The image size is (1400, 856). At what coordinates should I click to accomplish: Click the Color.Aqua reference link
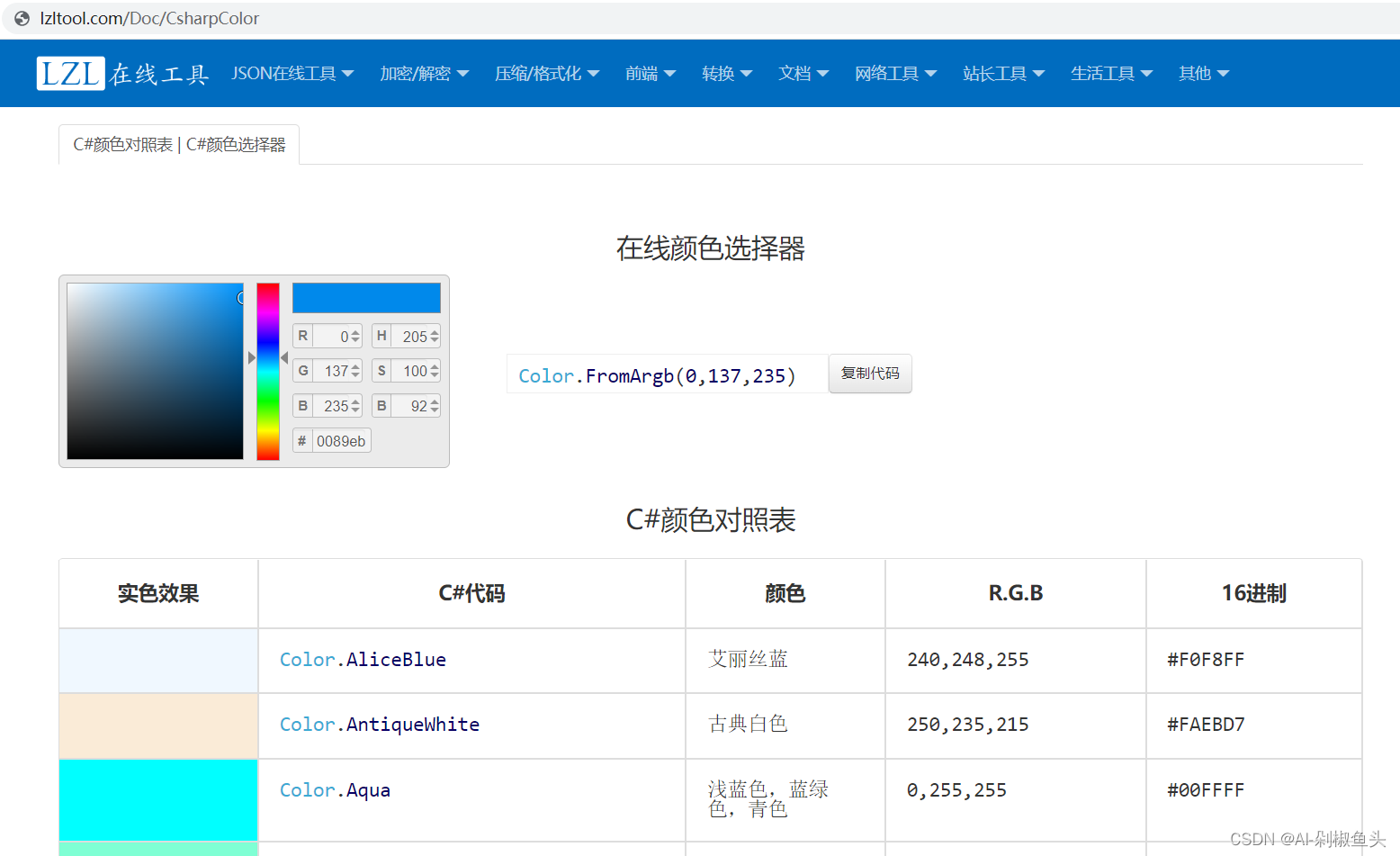[334, 789]
